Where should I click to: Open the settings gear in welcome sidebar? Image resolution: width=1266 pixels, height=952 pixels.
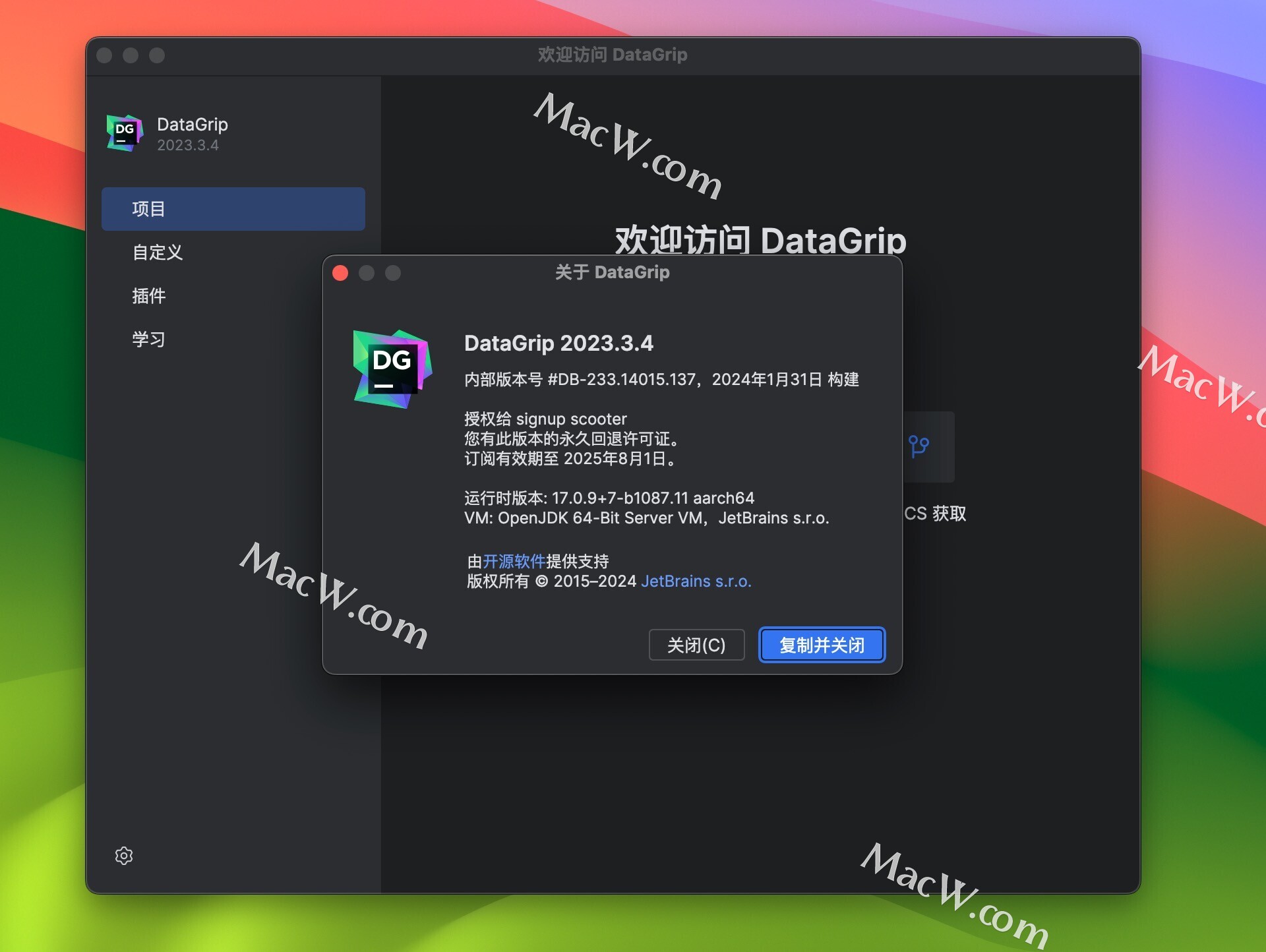click(x=124, y=855)
